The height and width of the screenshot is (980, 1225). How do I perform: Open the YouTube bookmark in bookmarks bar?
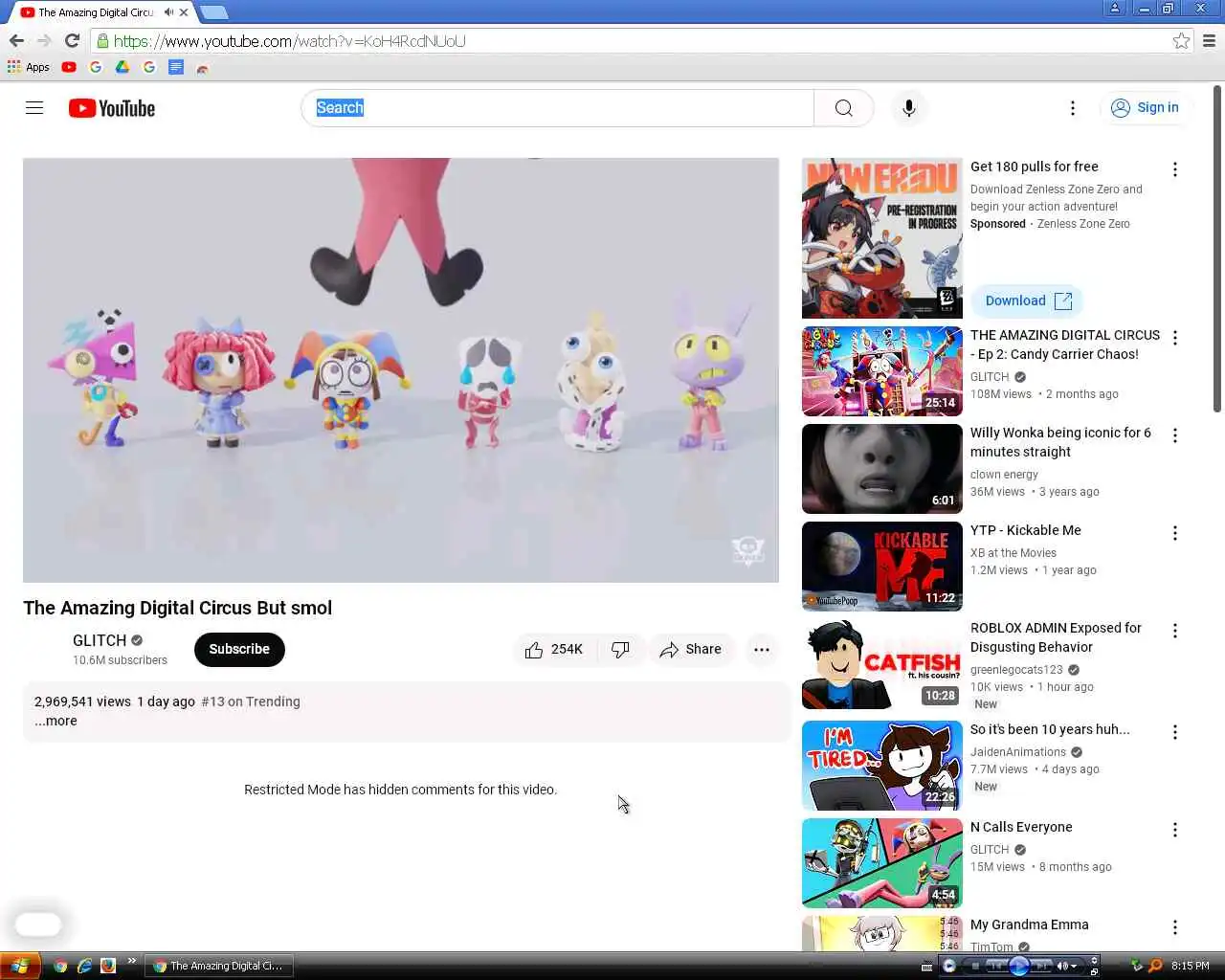(69, 67)
